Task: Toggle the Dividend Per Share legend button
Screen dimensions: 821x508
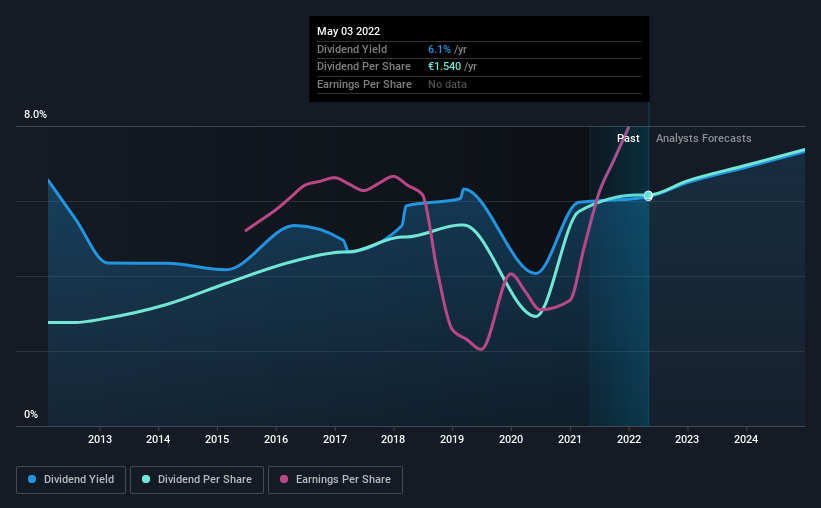Action: point(197,480)
